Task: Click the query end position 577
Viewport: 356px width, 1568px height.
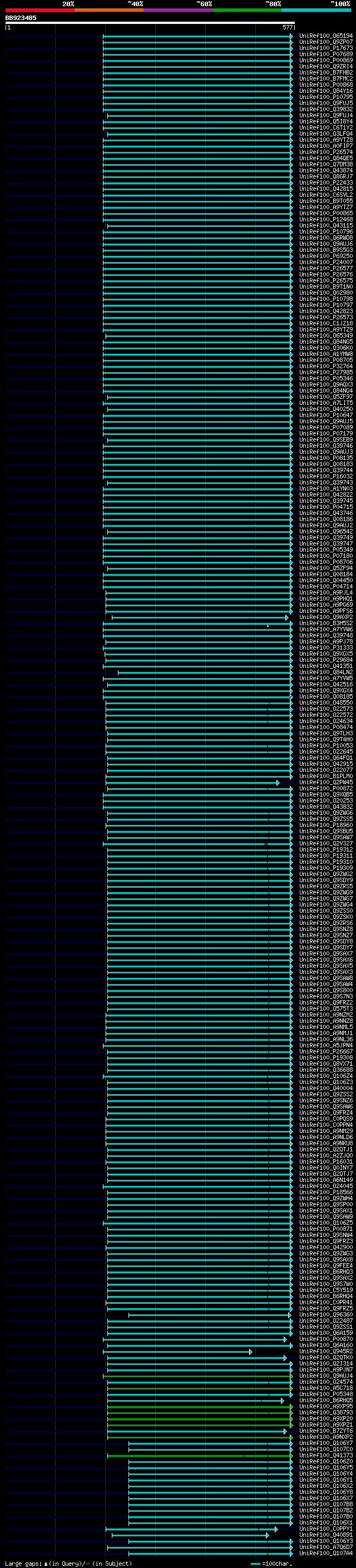Action: pyautogui.click(x=288, y=27)
